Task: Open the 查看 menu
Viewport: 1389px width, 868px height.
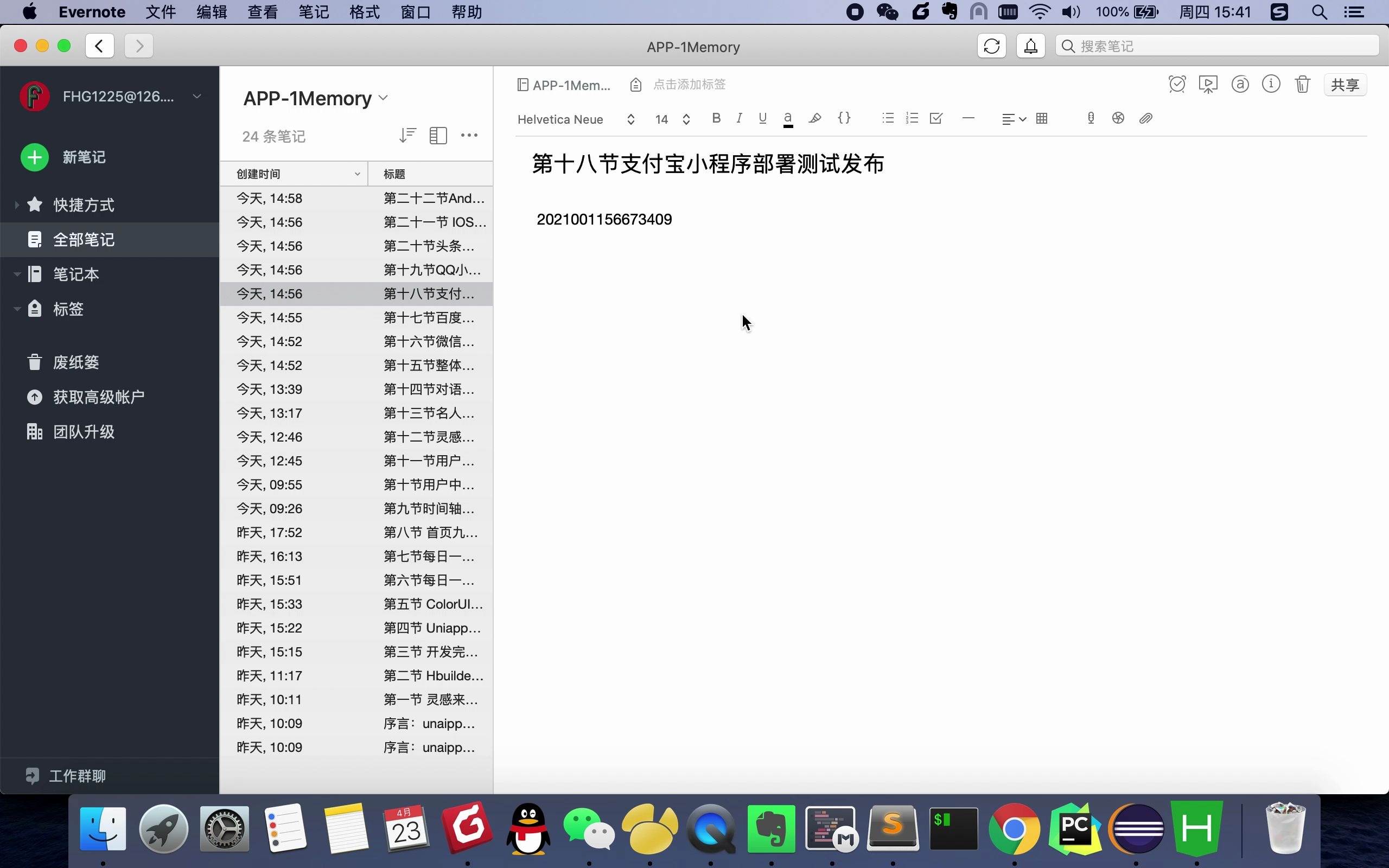Action: pos(262,12)
